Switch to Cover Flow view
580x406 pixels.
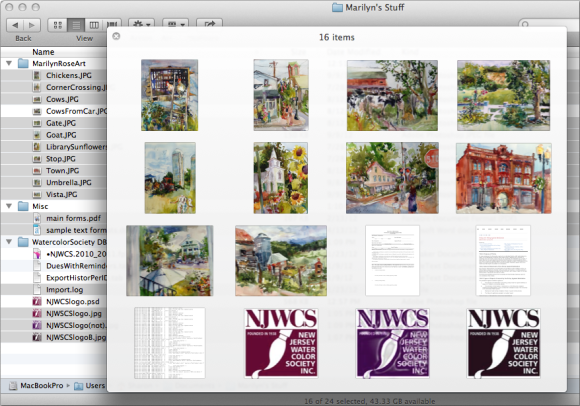click(112, 25)
